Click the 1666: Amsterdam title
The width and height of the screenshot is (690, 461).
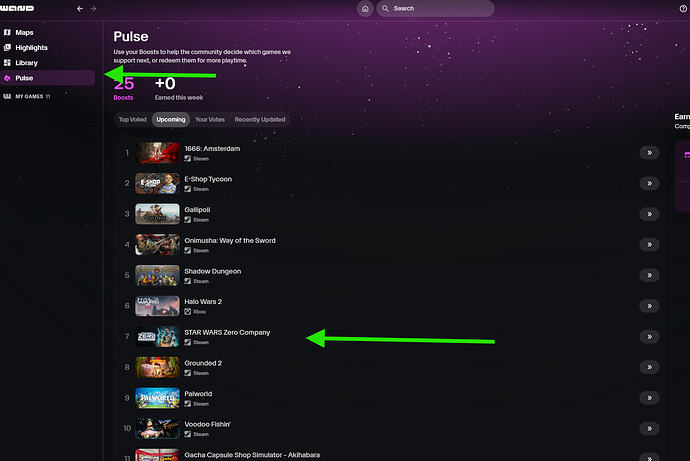pyautogui.click(x=212, y=149)
